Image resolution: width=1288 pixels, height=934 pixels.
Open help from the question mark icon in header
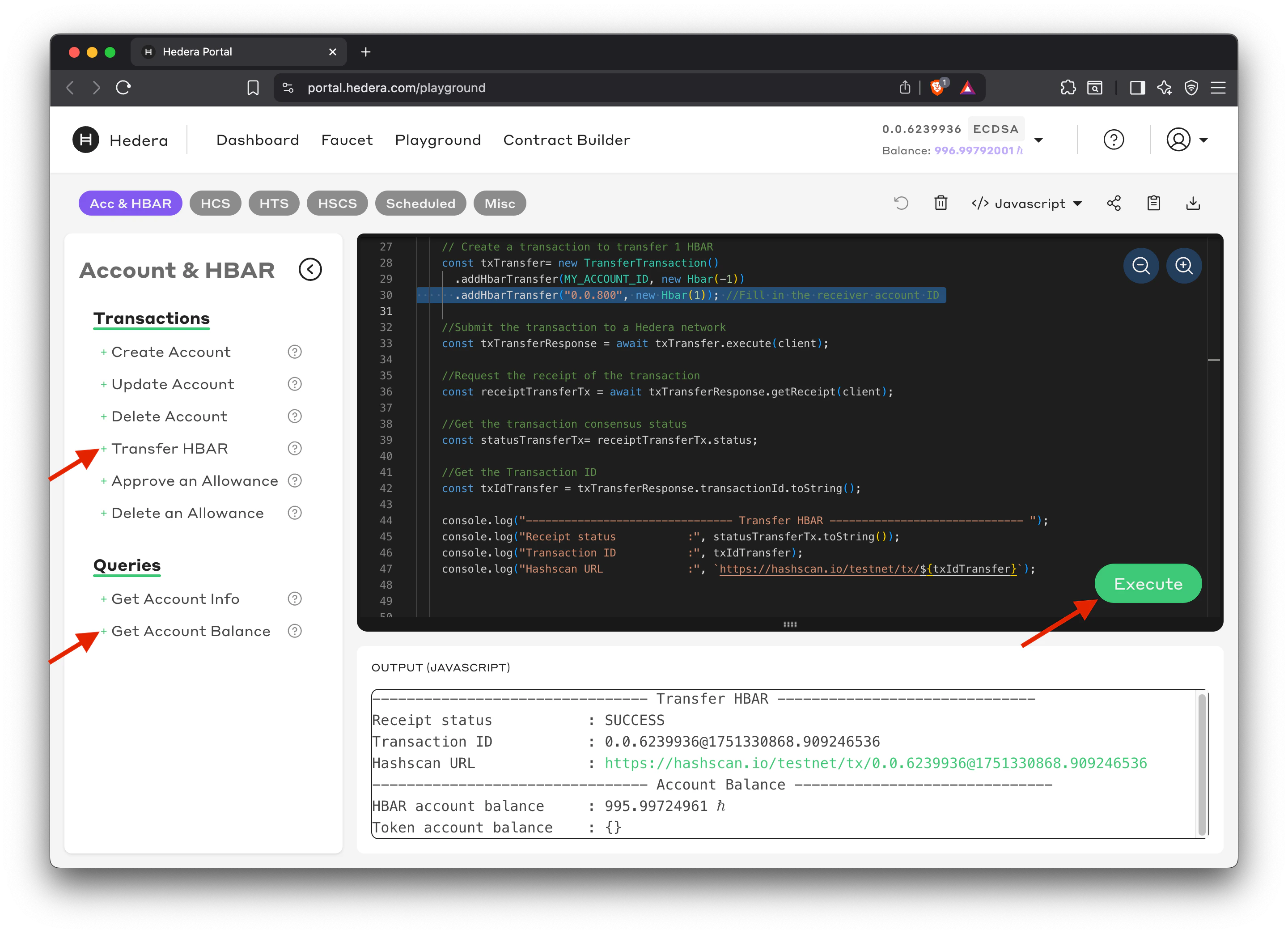(1113, 140)
